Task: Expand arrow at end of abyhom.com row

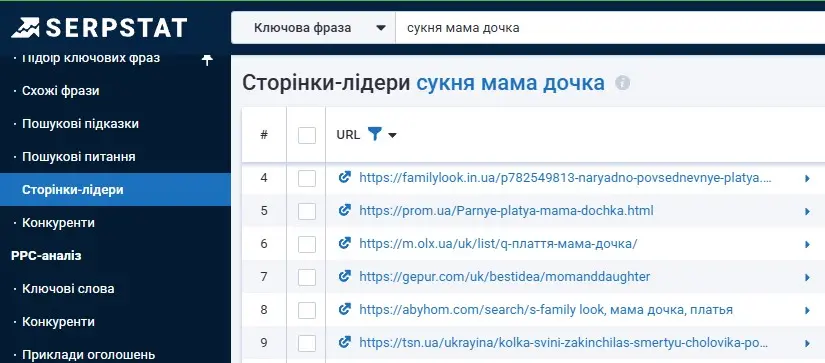Action: tap(807, 310)
